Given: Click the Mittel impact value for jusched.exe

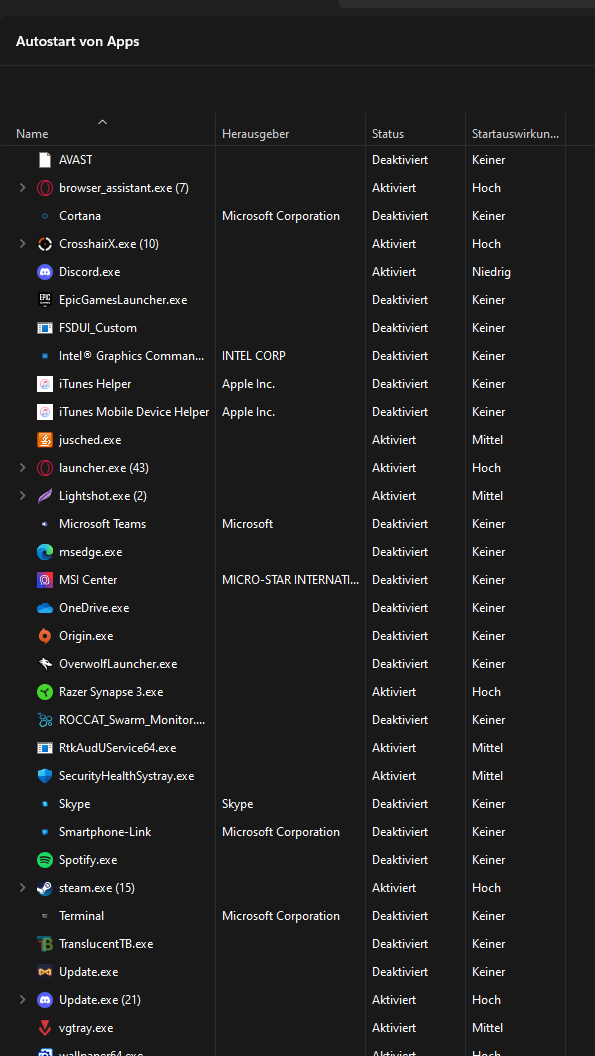Looking at the screenshot, I should pos(488,440).
